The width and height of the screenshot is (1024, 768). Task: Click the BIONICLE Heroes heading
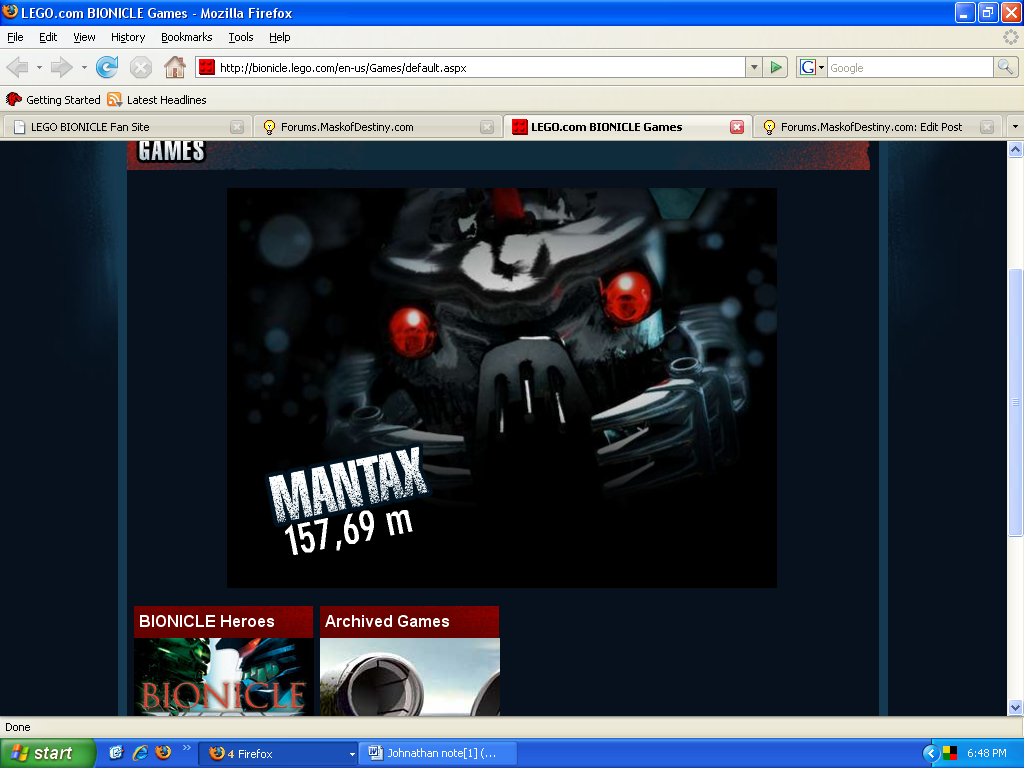(x=206, y=621)
